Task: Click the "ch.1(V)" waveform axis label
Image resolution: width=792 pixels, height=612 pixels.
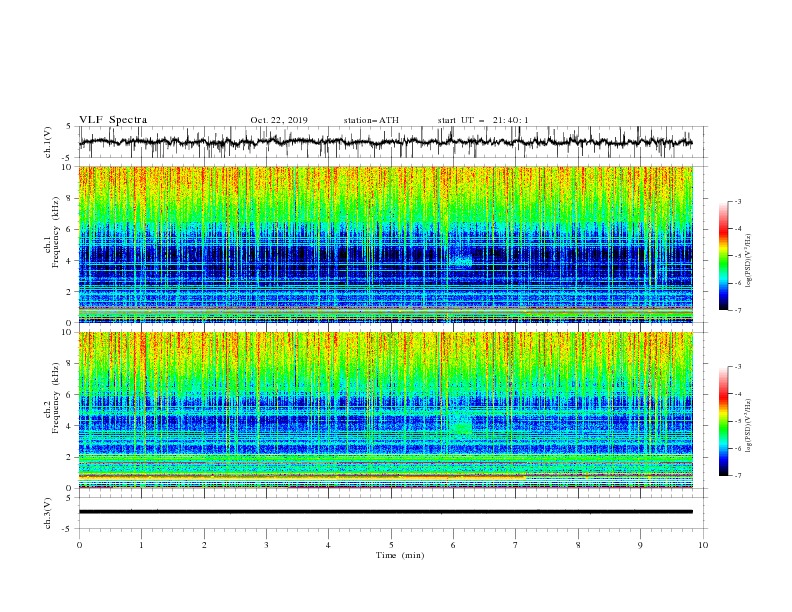Action: (48, 142)
